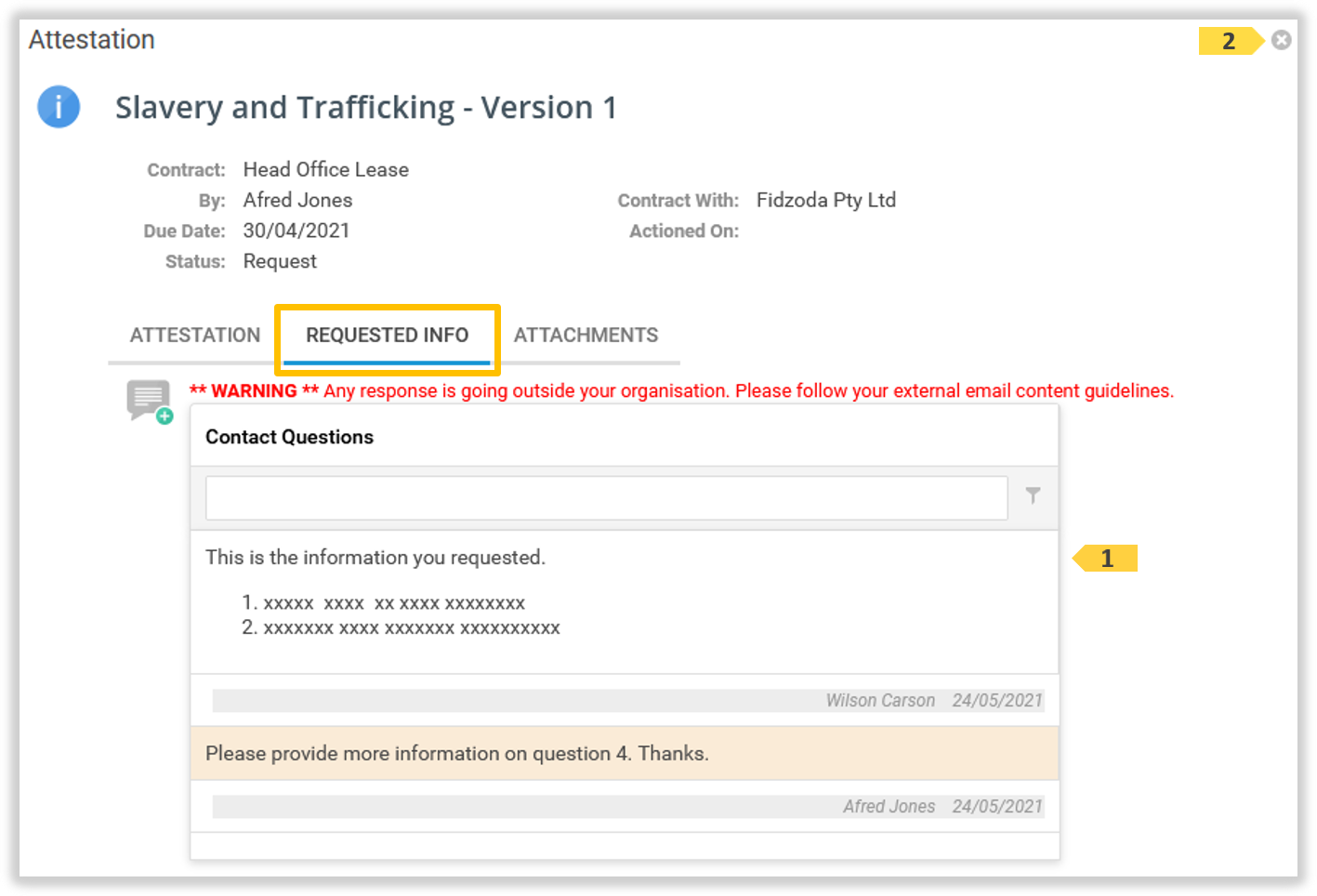Switch to the ATTESTATION tab
1317x896 pixels.
[x=195, y=335]
